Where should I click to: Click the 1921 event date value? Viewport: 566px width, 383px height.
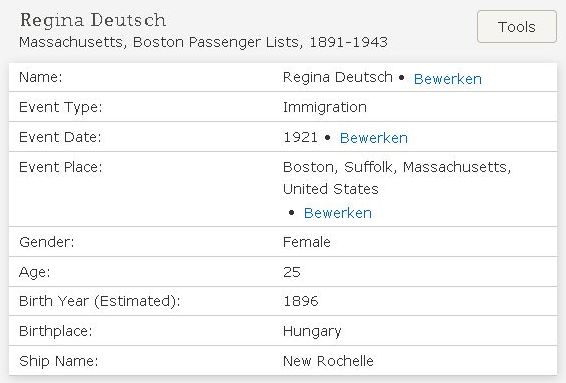point(300,137)
